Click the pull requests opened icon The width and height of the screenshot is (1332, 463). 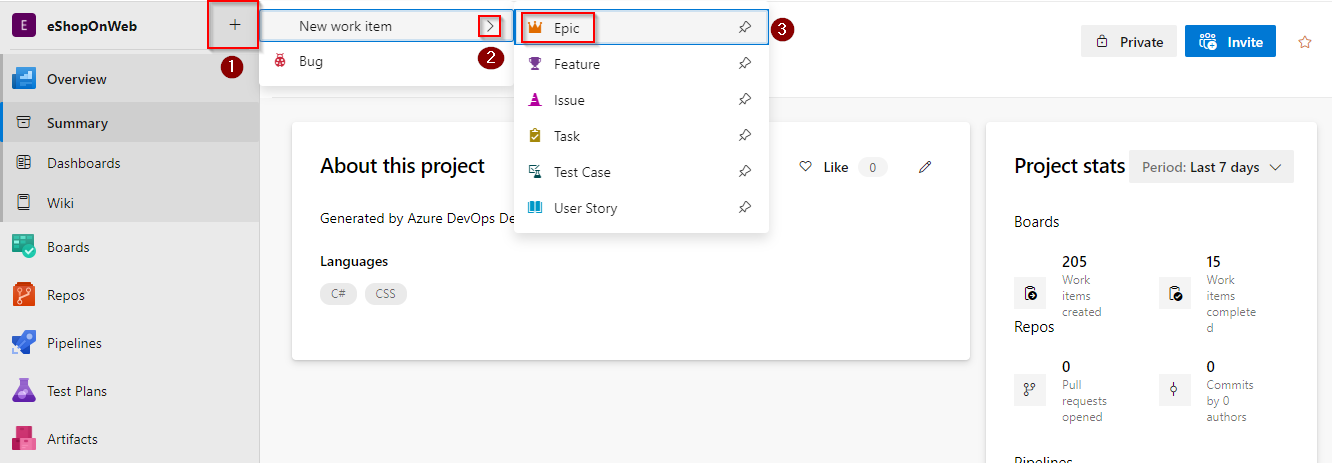click(1030, 389)
